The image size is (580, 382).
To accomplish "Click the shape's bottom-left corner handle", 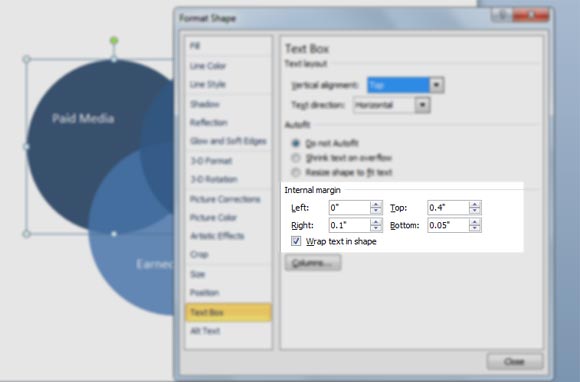I will (x=26, y=234).
